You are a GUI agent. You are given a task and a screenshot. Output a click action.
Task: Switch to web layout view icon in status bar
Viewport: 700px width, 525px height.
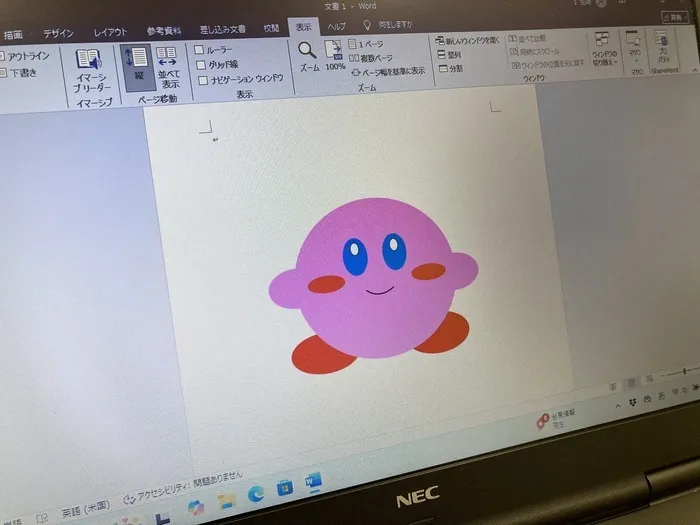[649, 379]
